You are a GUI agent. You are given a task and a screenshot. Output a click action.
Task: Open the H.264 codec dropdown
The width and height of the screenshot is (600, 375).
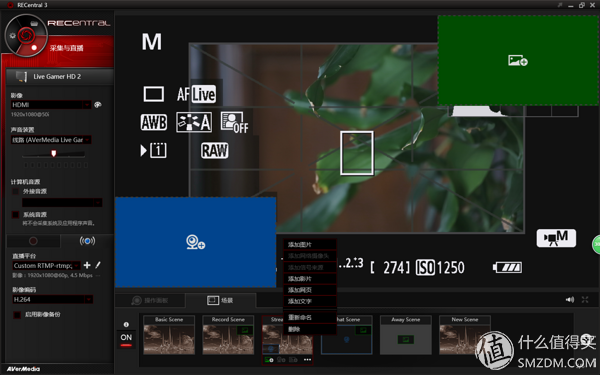[52, 299]
